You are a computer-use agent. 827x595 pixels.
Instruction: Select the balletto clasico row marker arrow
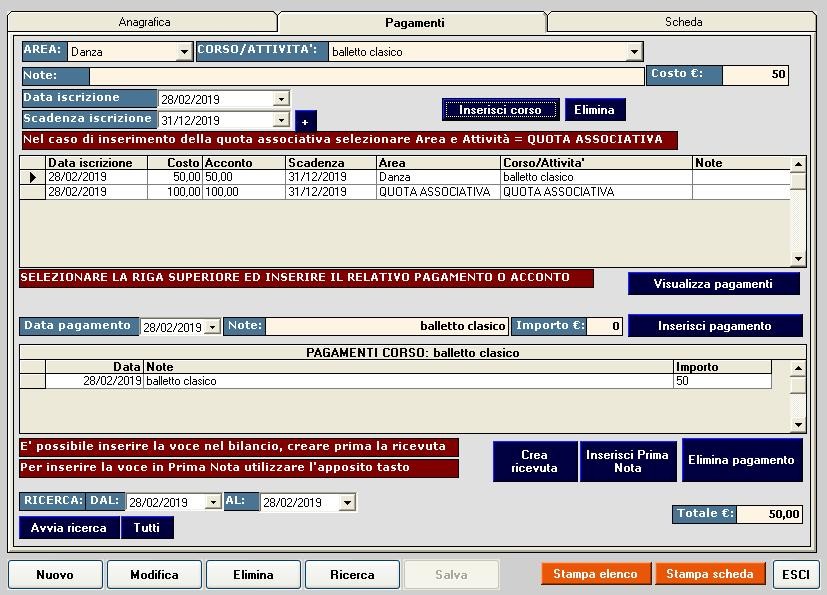click(33, 177)
